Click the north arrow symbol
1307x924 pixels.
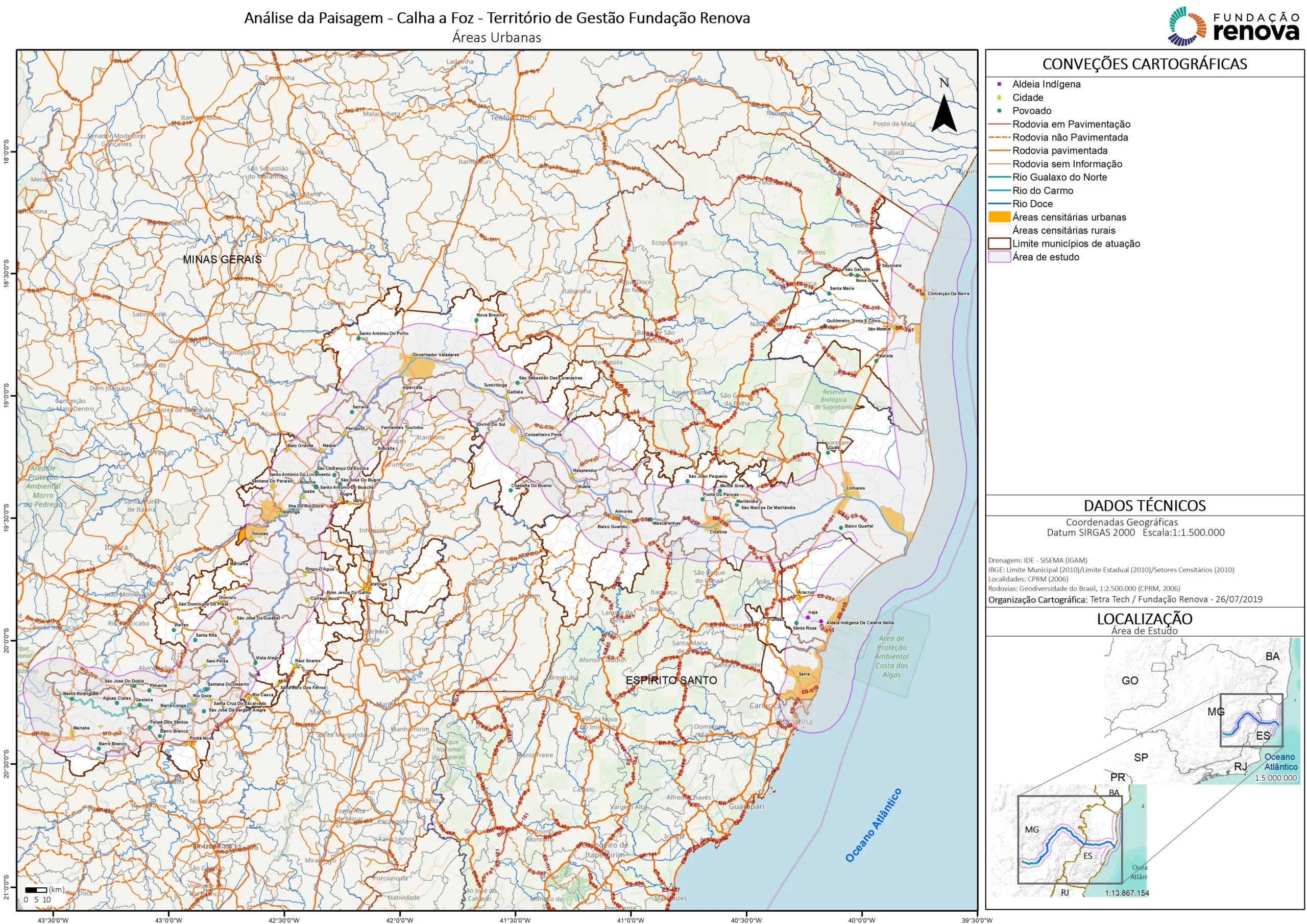click(x=944, y=113)
